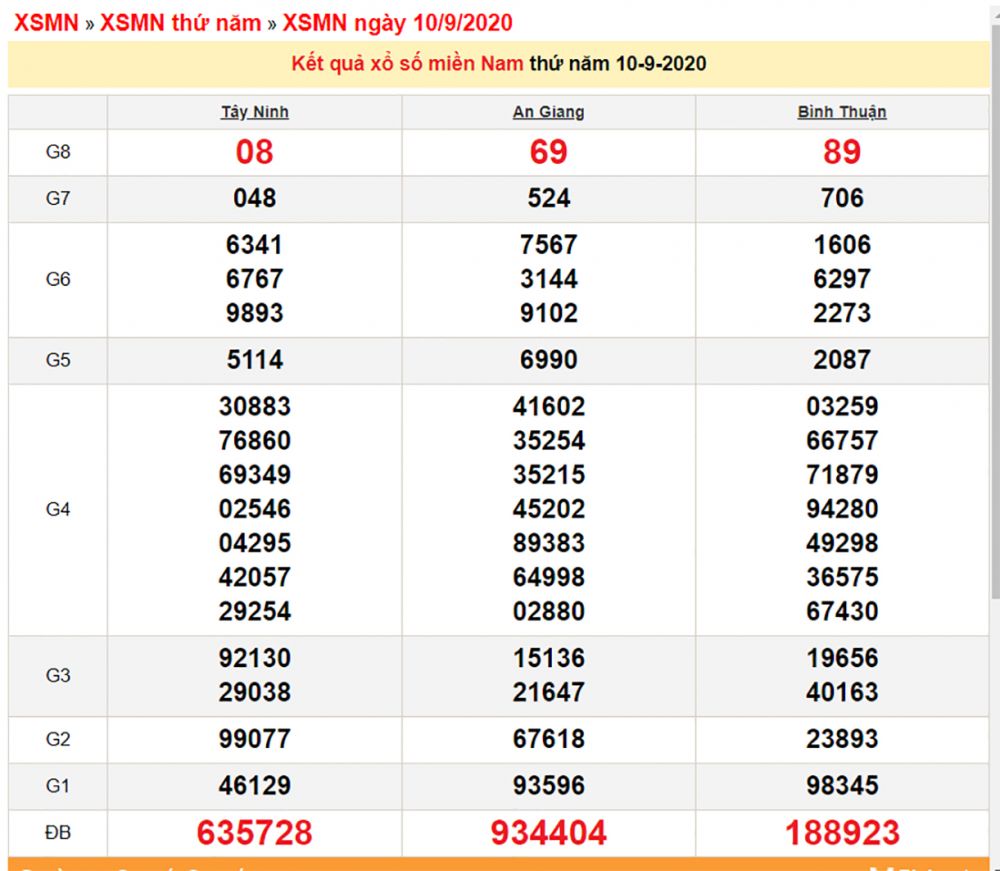The height and width of the screenshot is (871, 1000).
Task: Select G3 value 29038
Action: tap(254, 692)
